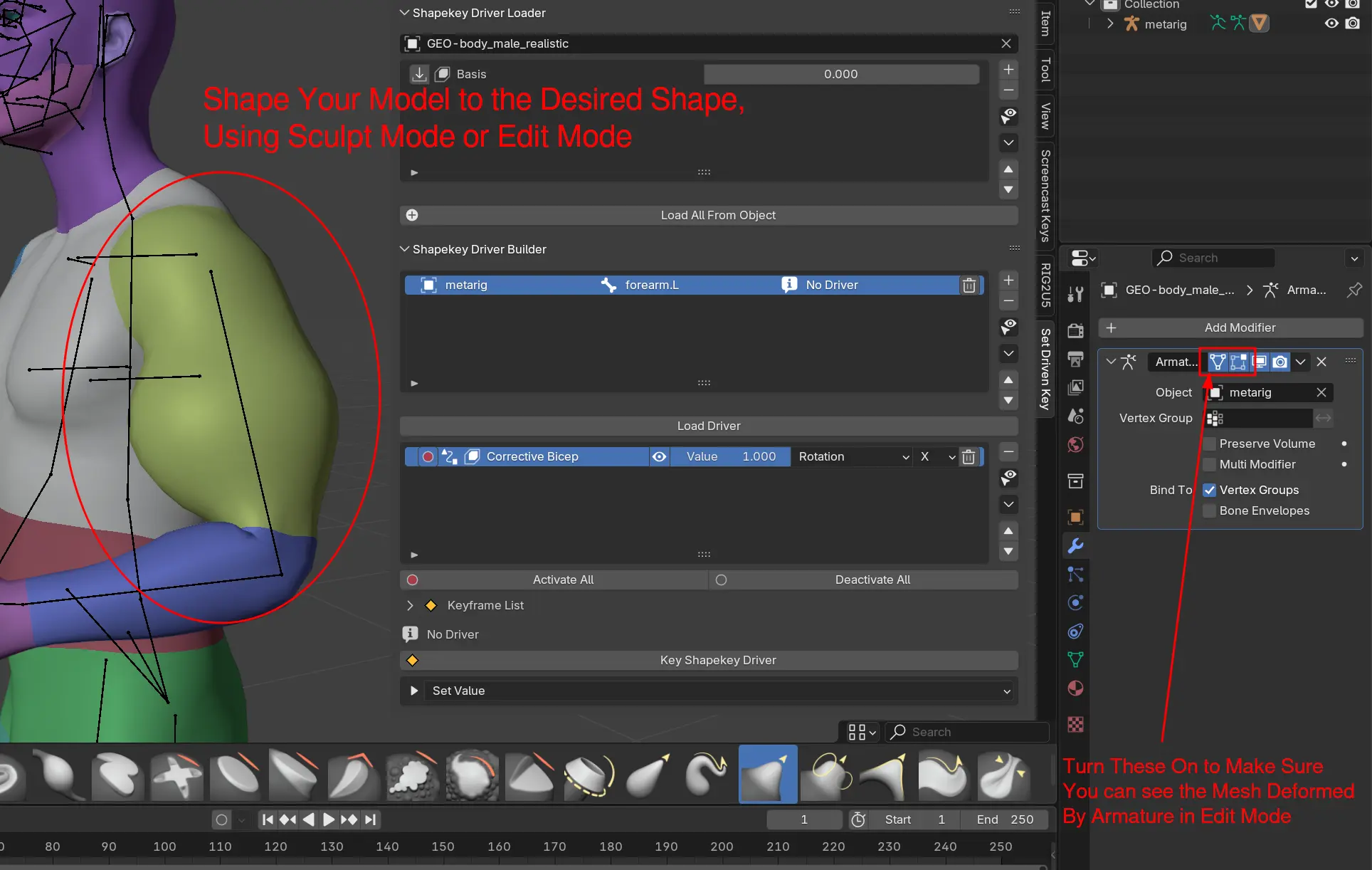Open the Item sidebar tab
This screenshot has width=1372, height=870.
(x=1045, y=23)
